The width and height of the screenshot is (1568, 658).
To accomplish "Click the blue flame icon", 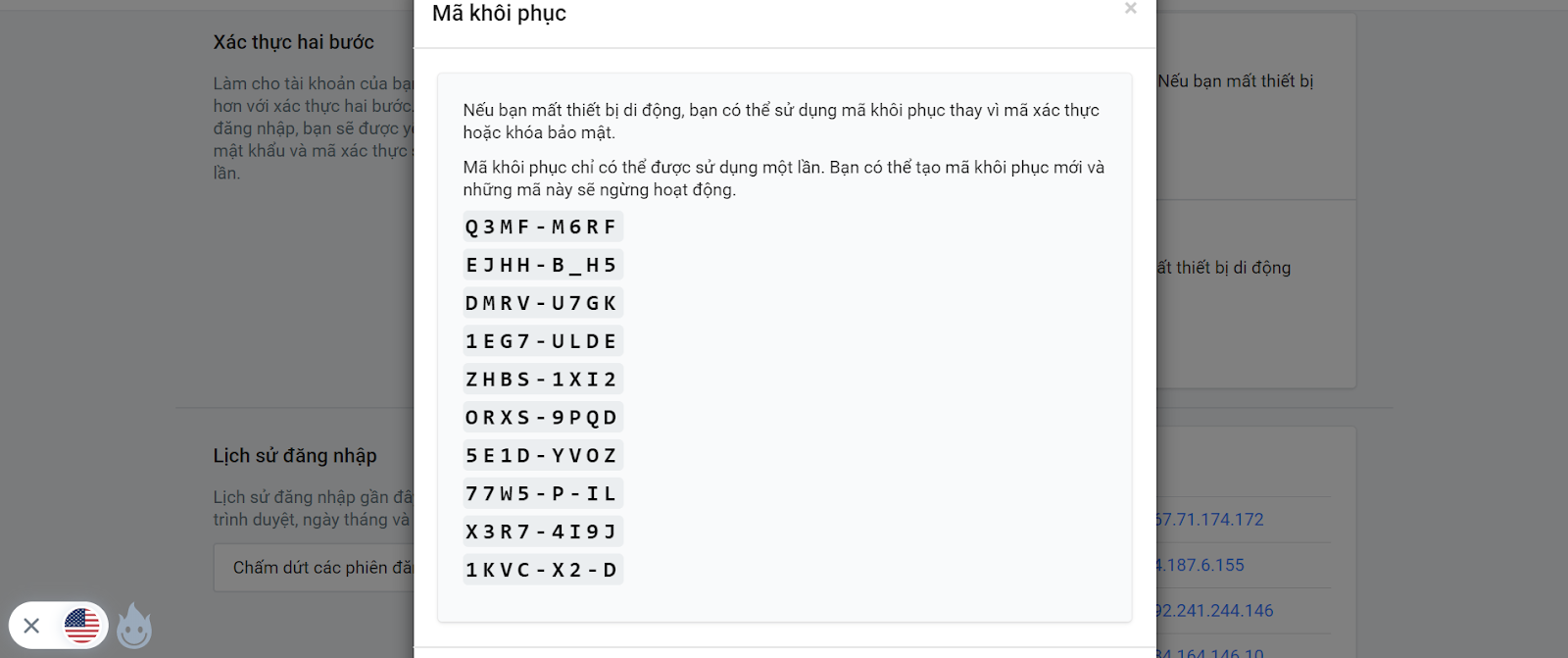I will 134,627.
